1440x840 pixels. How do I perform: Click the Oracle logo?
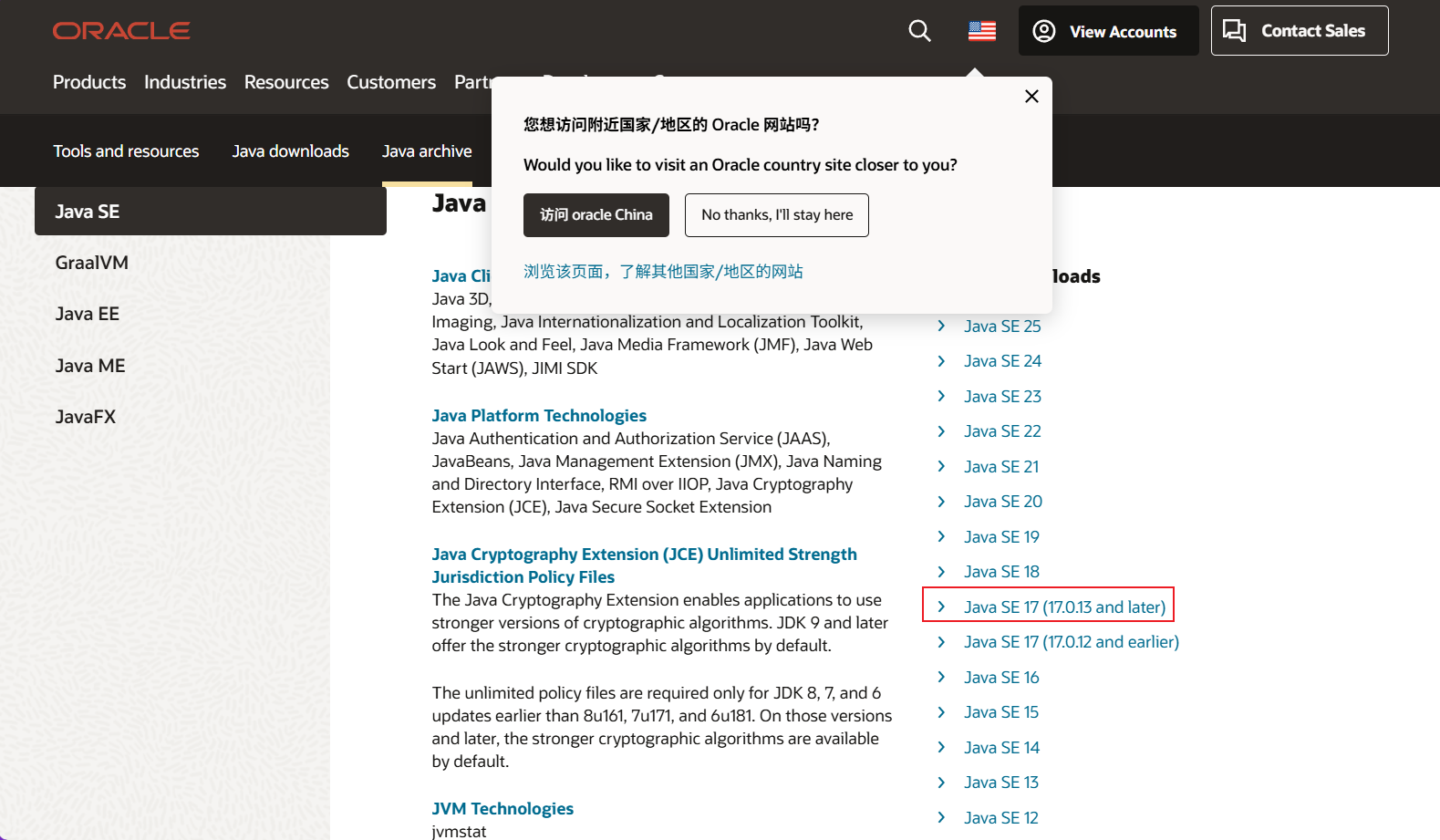pyautogui.click(x=121, y=31)
